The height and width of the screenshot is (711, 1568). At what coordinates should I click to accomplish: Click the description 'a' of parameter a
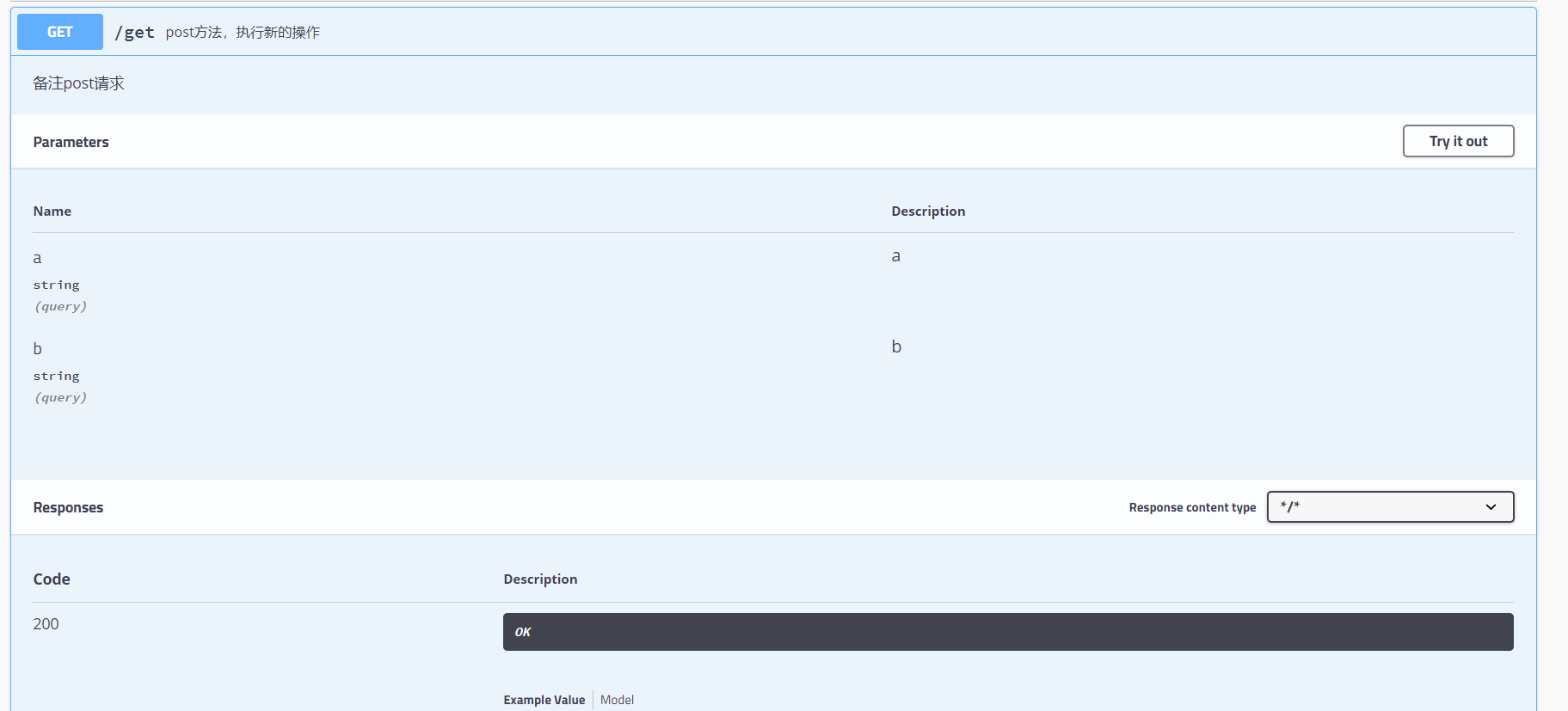(x=896, y=256)
